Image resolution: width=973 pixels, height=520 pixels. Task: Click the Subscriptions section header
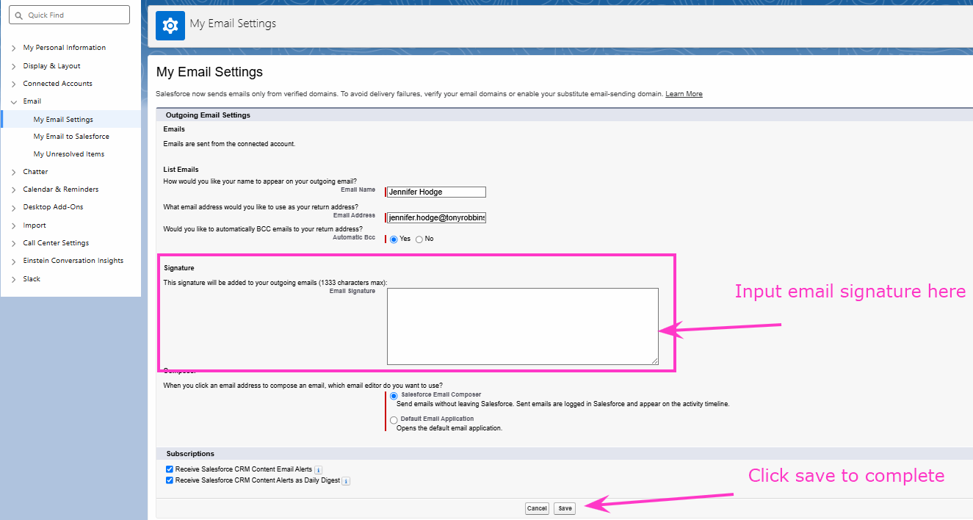(x=190, y=454)
